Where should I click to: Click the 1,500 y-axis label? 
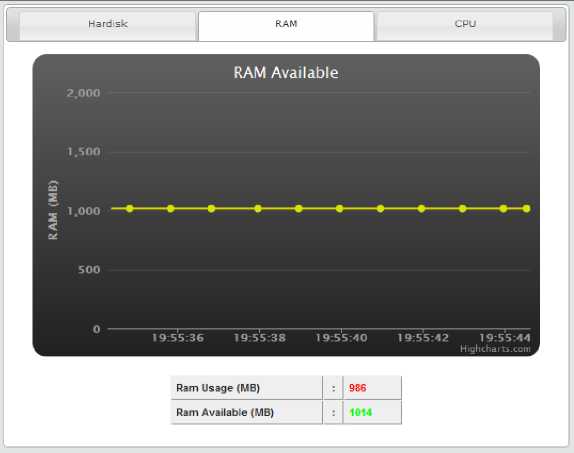pos(83,152)
